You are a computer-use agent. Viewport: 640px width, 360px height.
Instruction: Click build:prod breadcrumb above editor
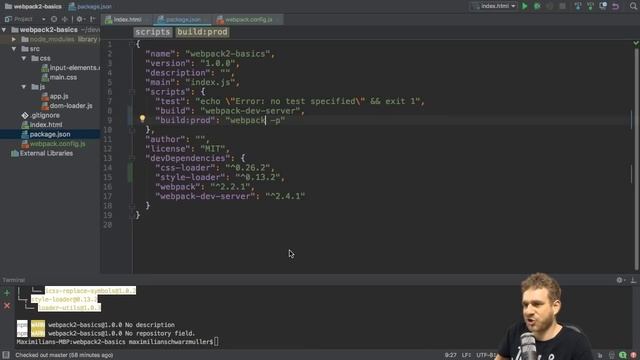(202, 32)
